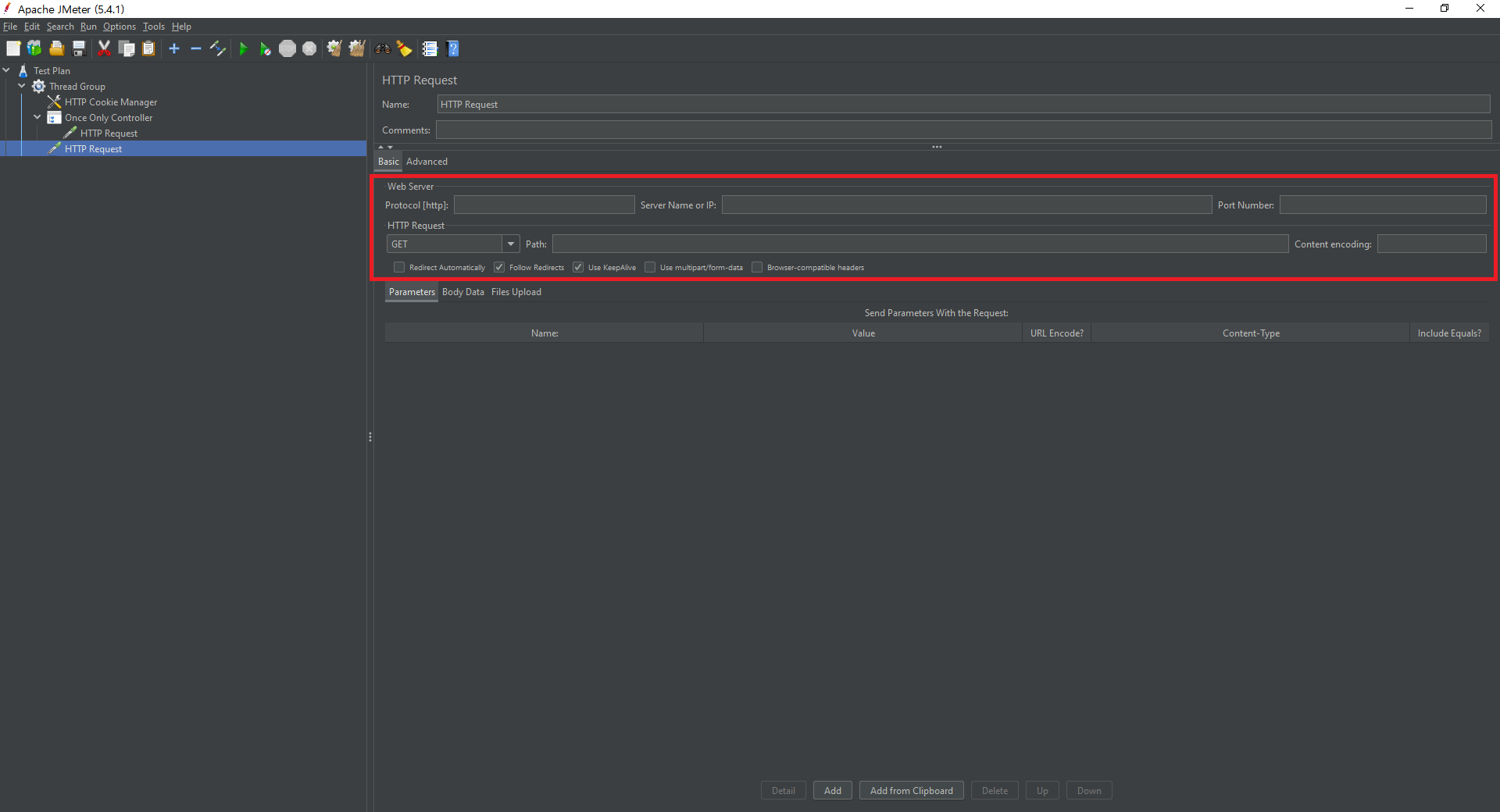The width and height of the screenshot is (1500, 812).
Task: Uncheck Follow Redirects checkbox
Action: click(x=499, y=267)
